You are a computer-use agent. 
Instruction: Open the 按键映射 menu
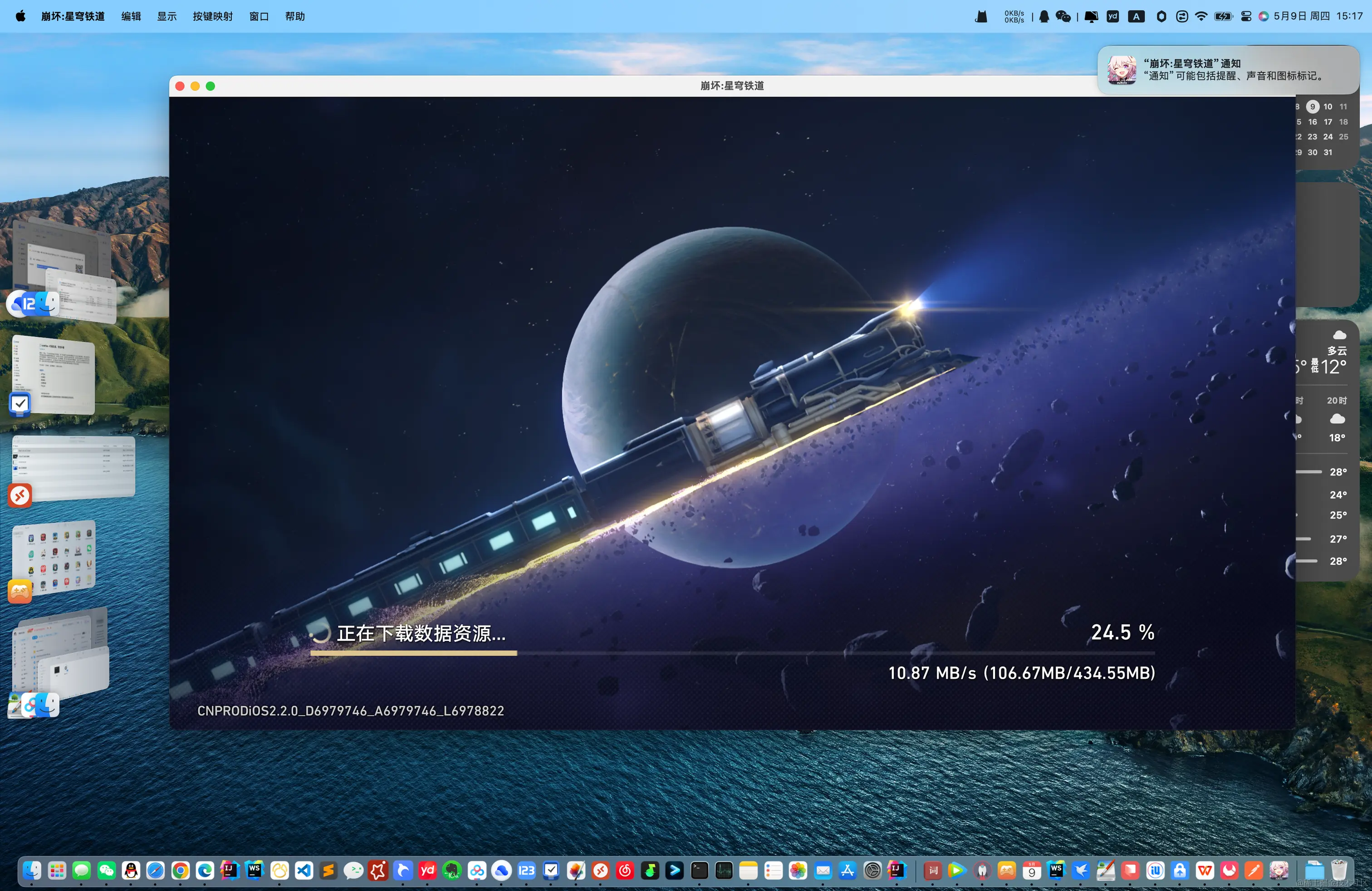coord(212,16)
